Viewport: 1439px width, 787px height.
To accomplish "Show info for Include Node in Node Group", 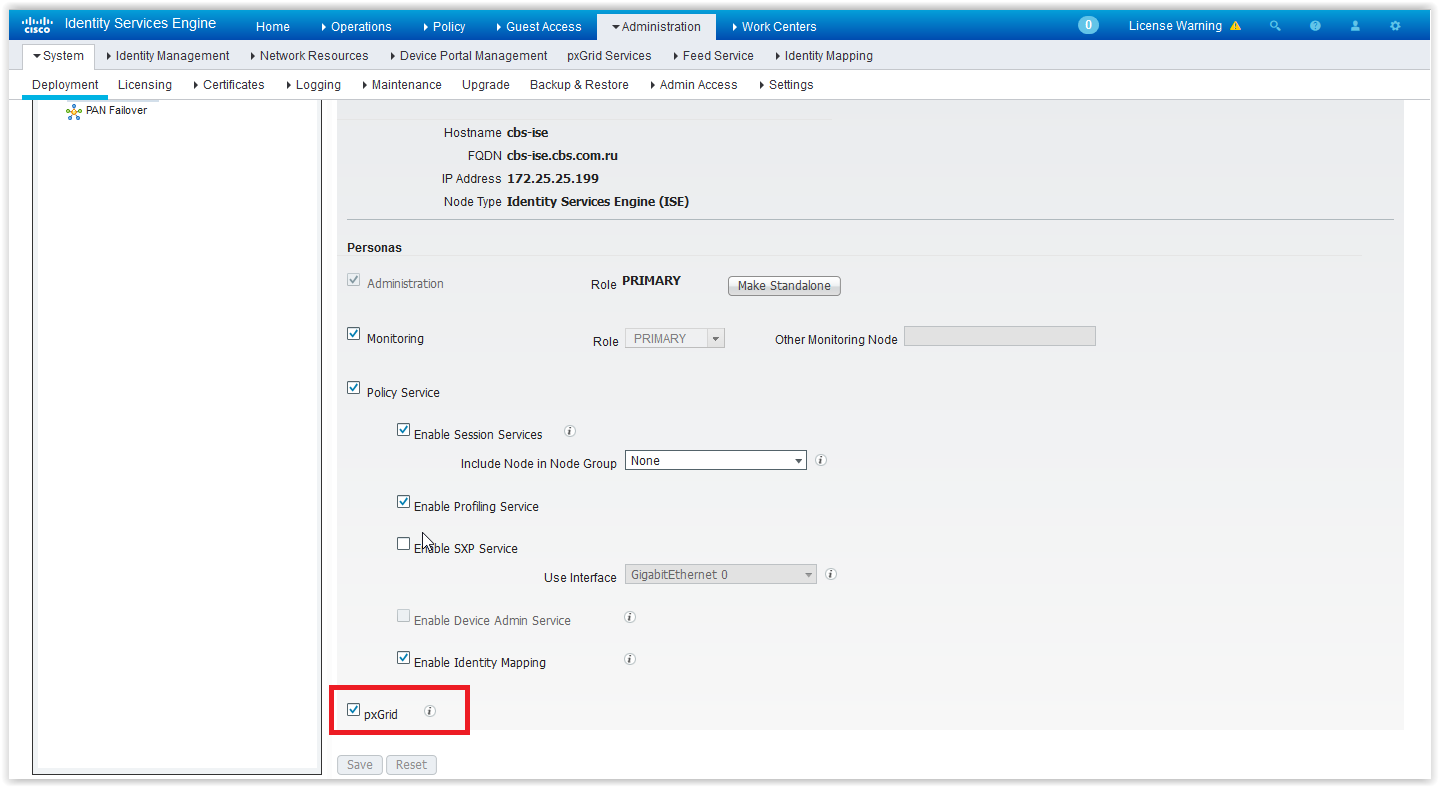I will (820, 460).
